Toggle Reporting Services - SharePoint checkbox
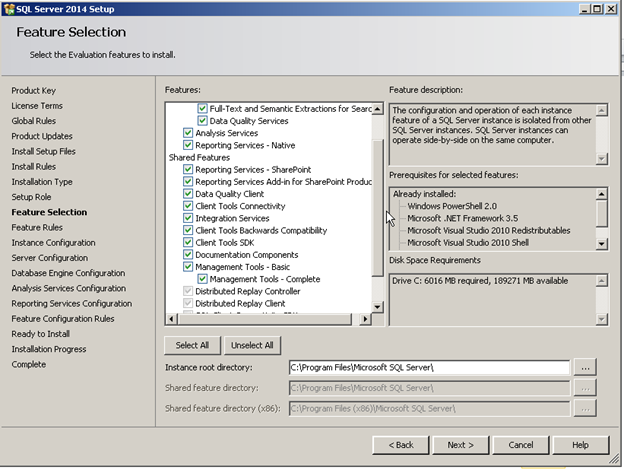 click(188, 169)
